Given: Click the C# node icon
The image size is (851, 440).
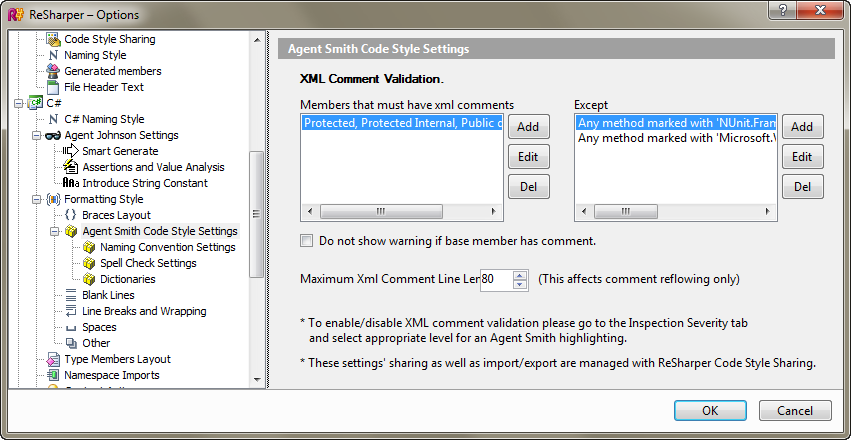Looking at the screenshot, I should pyautogui.click(x=36, y=103).
